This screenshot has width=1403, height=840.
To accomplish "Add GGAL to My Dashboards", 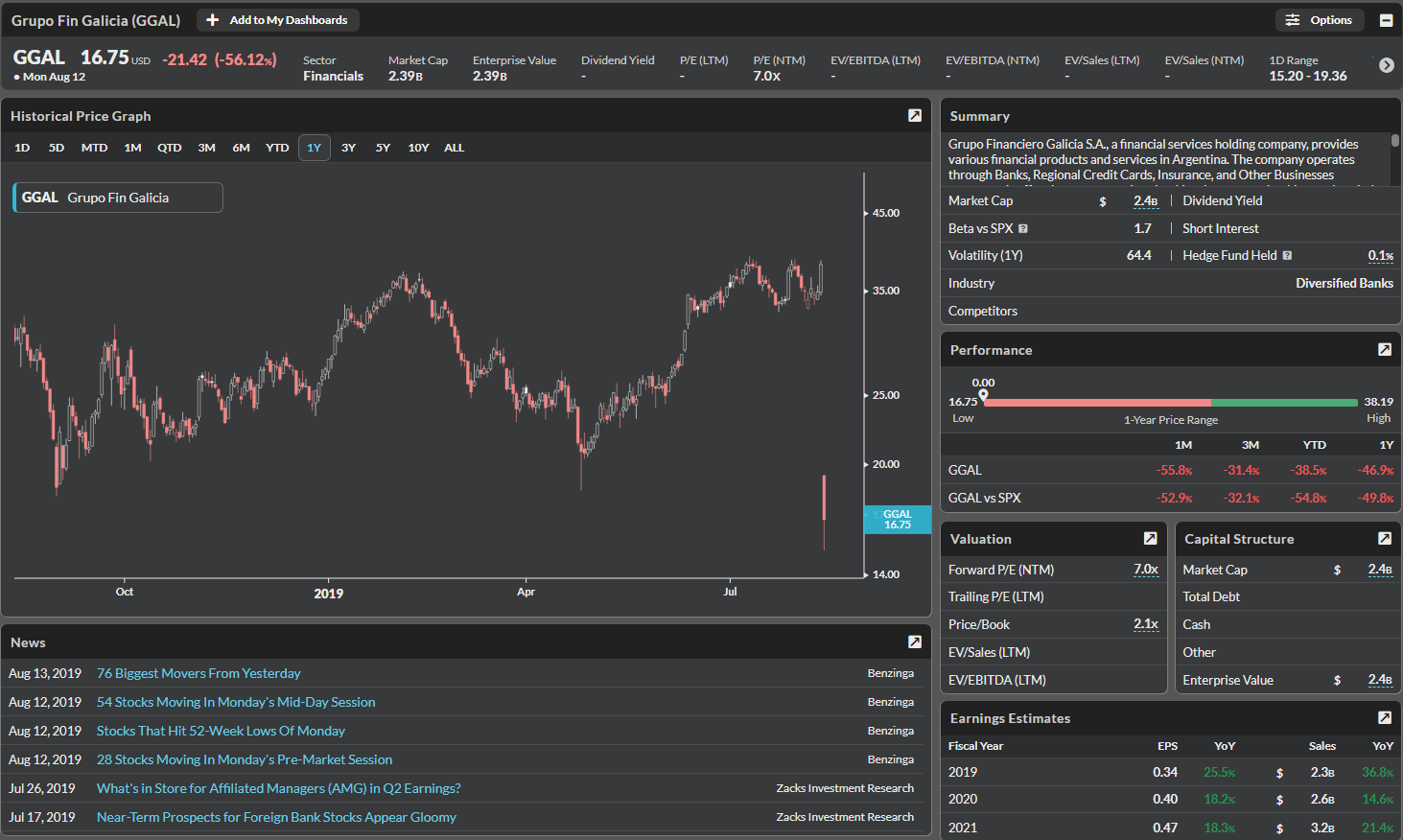I will click(277, 20).
